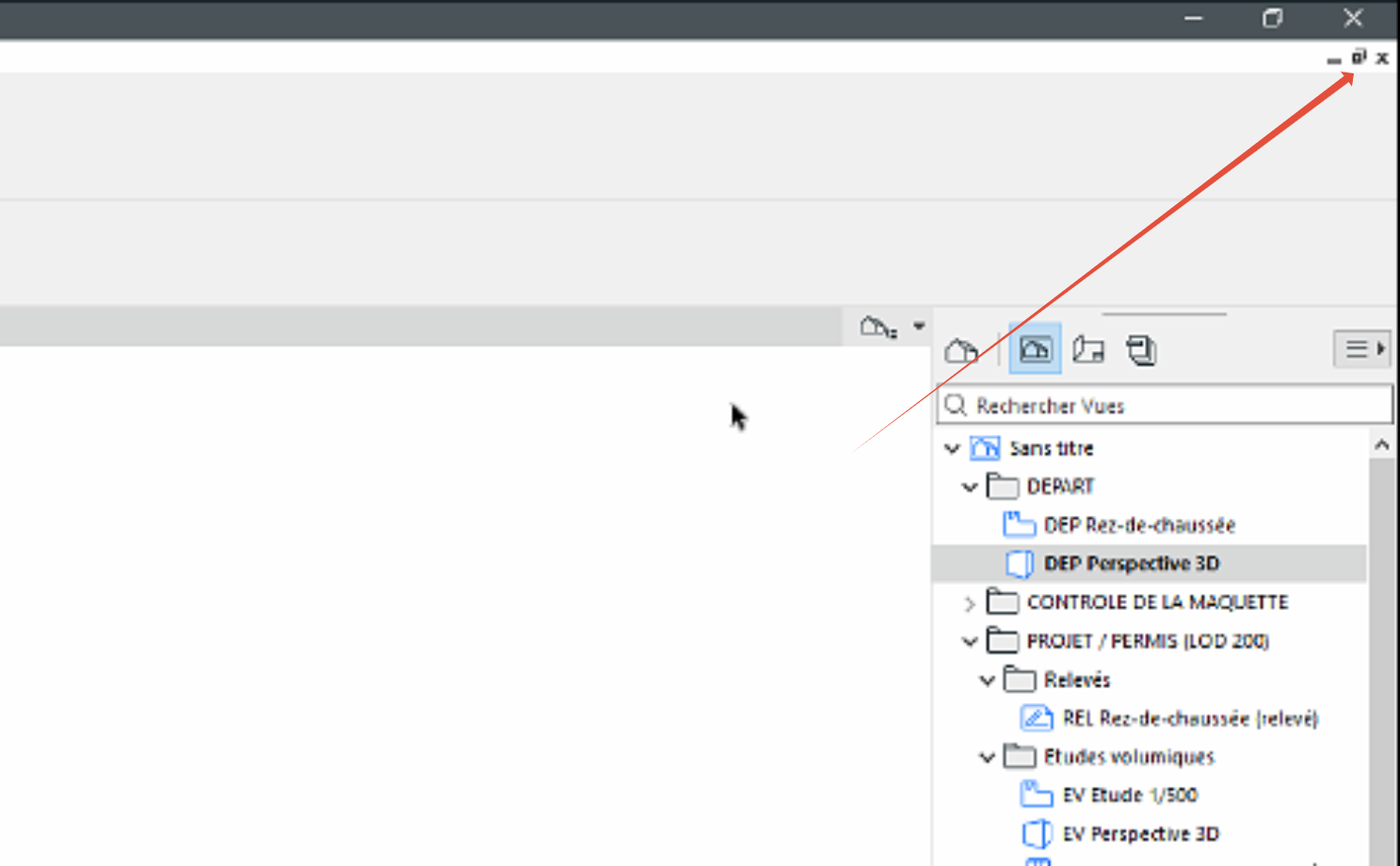Open EV Perspective 3D view
This screenshot has height=866, width=1400.
1140,834
